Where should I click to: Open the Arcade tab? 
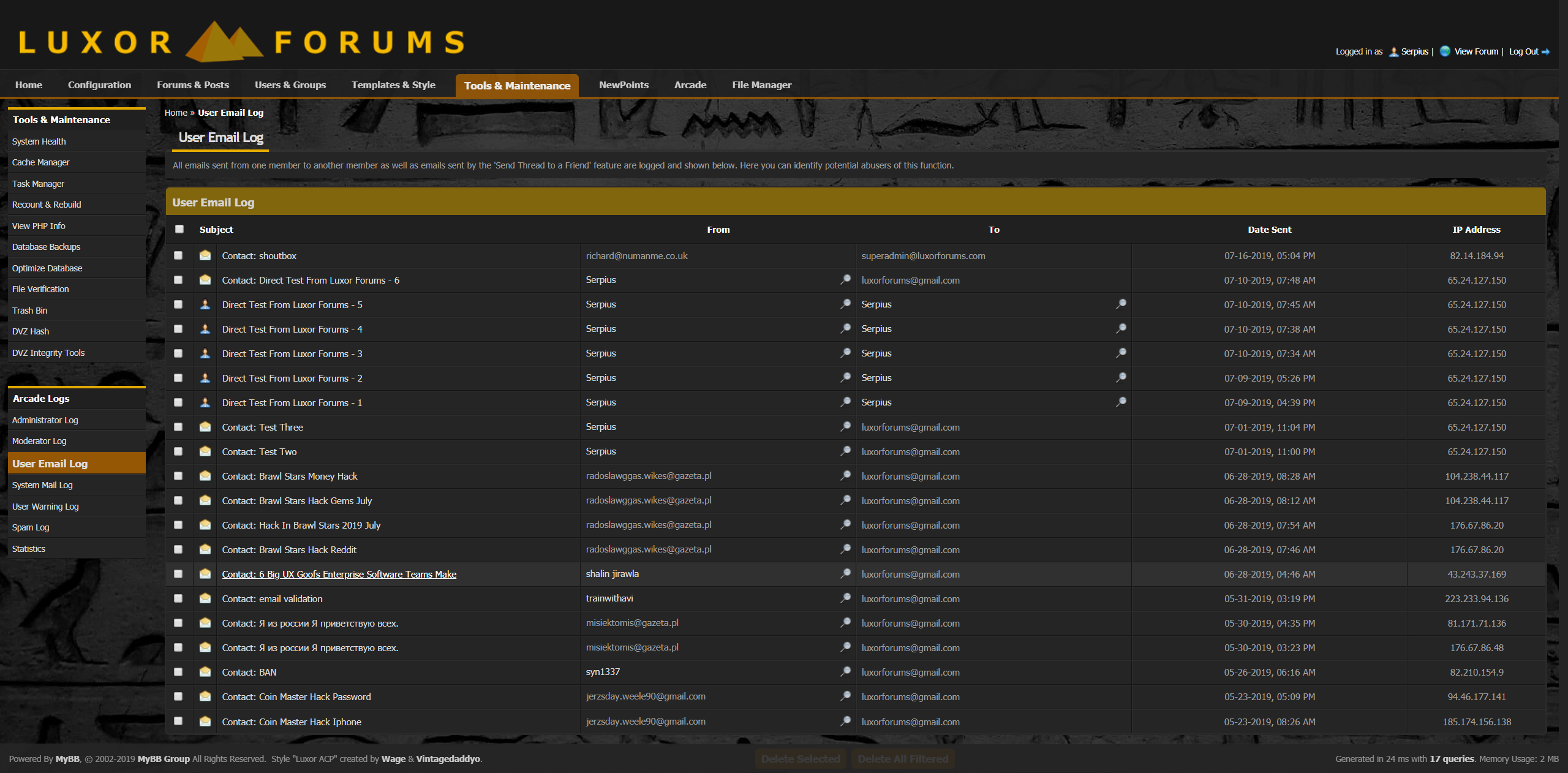[x=690, y=85]
